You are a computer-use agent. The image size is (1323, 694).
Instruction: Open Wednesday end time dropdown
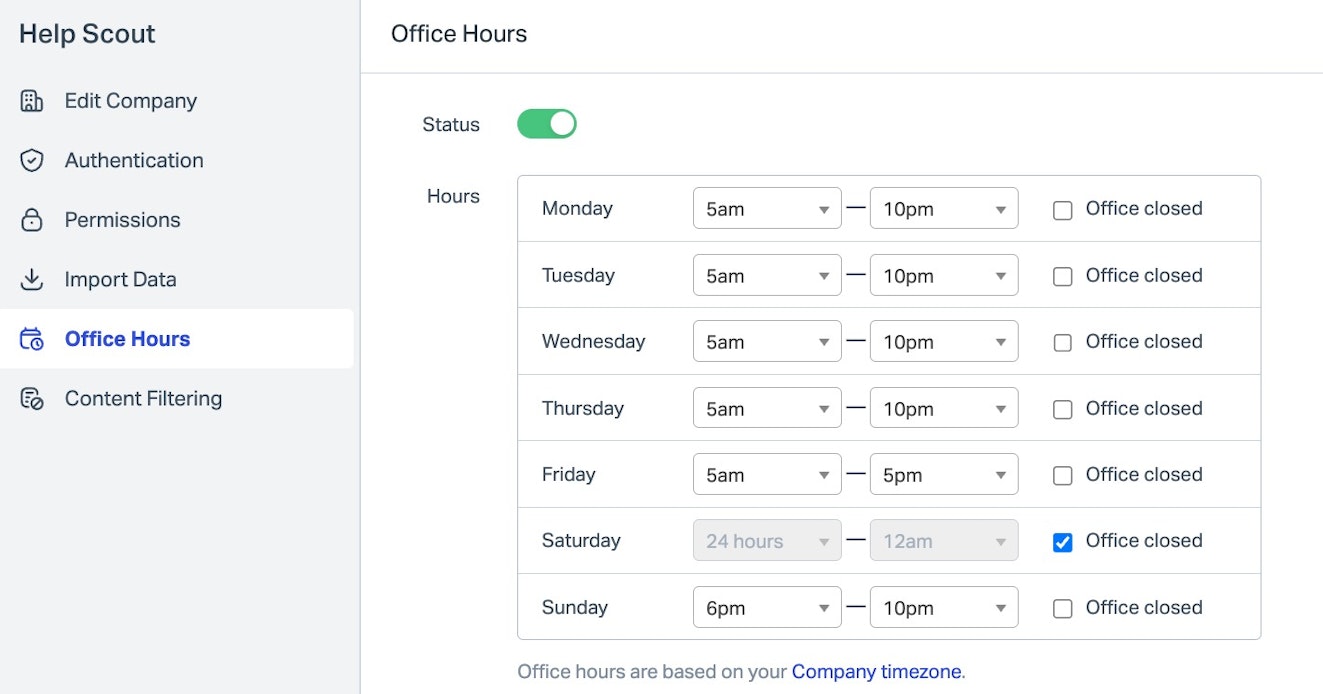click(x=944, y=341)
